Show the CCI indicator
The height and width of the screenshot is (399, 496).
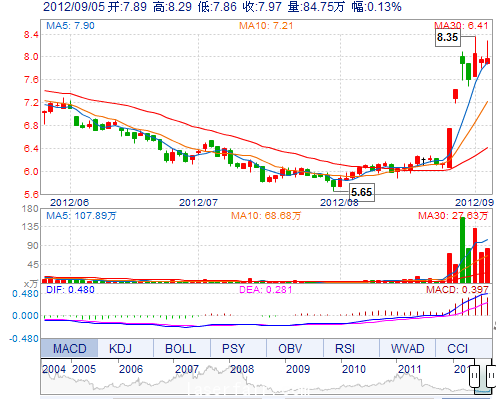(x=457, y=348)
